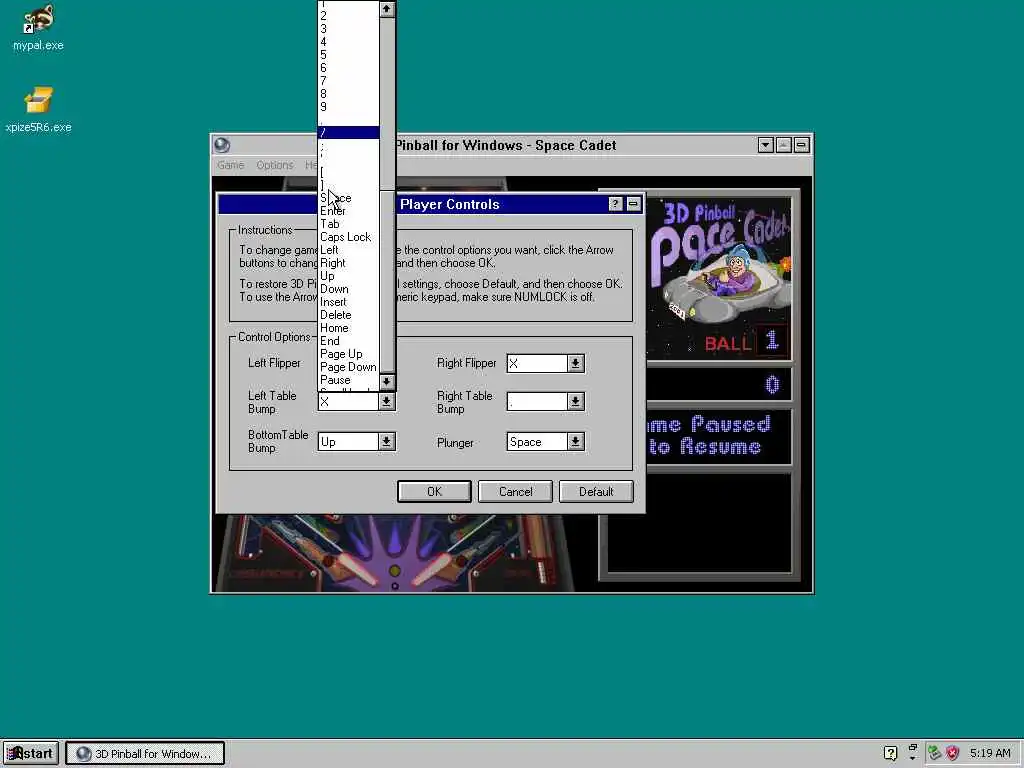Select 2 in the open key list
The image size is (1024, 768).
coord(348,16)
